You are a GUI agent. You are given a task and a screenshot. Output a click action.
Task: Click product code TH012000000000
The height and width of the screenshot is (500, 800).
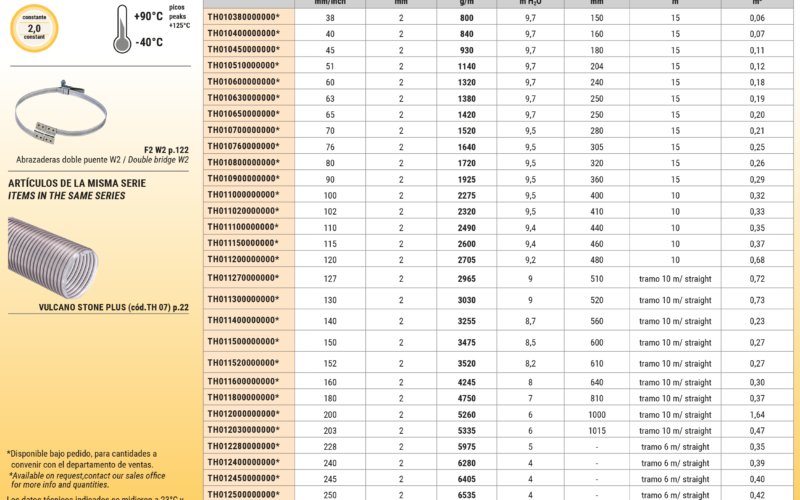click(x=243, y=414)
